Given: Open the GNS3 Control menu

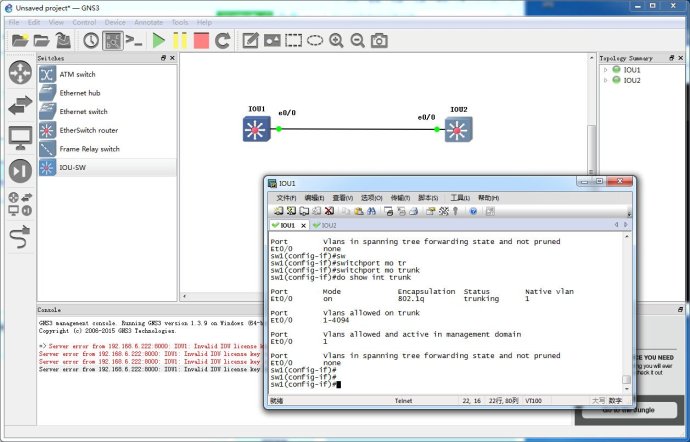Looking at the screenshot, I should tap(84, 22).
